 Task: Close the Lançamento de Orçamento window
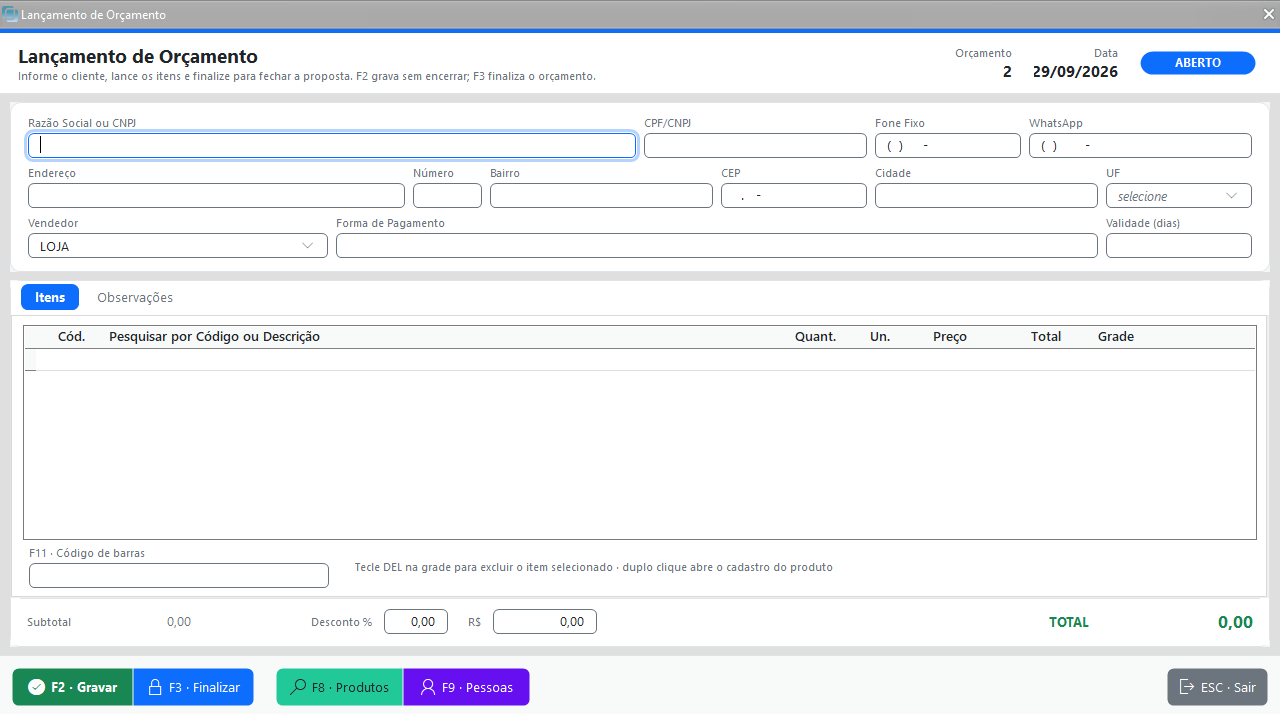tap(1268, 14)
